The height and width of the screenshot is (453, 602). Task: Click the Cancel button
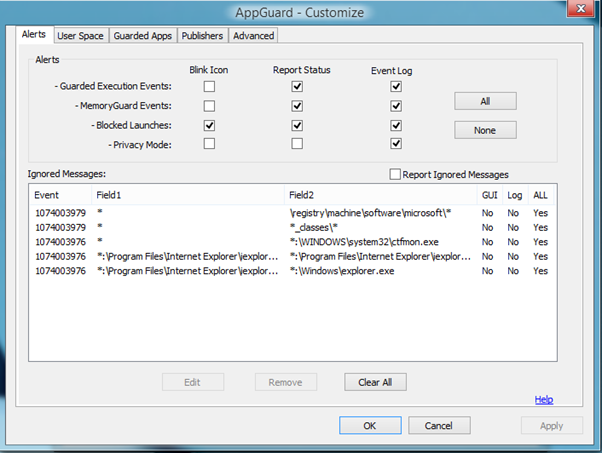click(439, 425)
